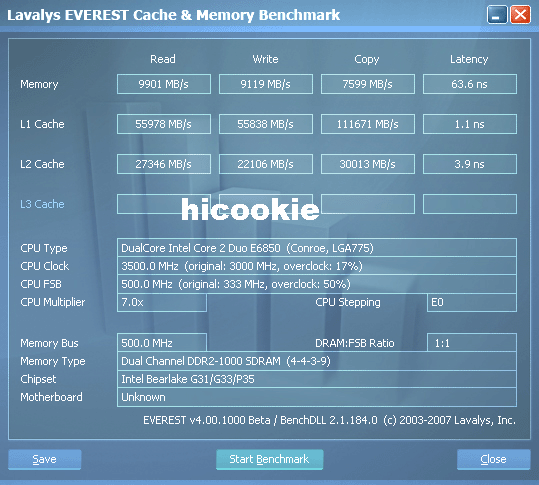
Task: Select Memory Read value 9901 MB/s
Action: (164, 84)
